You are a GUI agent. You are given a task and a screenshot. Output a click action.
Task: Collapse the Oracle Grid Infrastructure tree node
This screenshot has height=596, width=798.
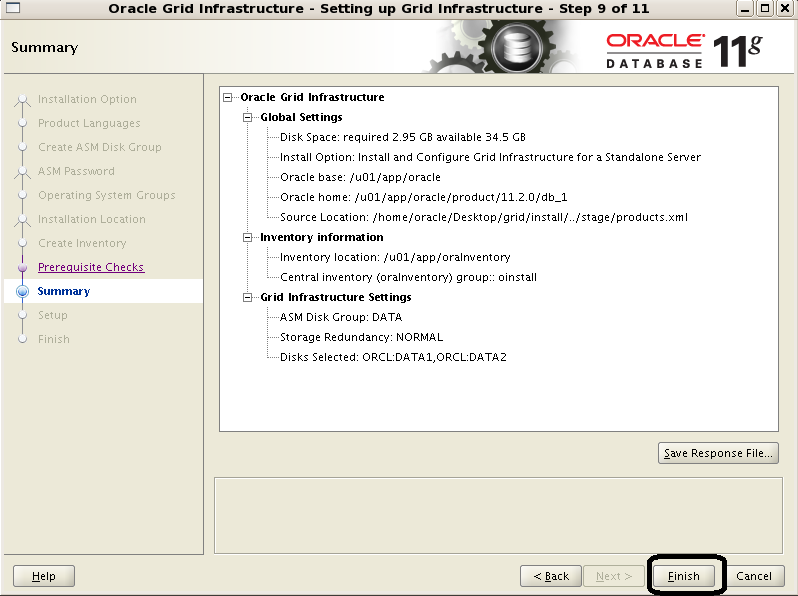coord(229,98)
